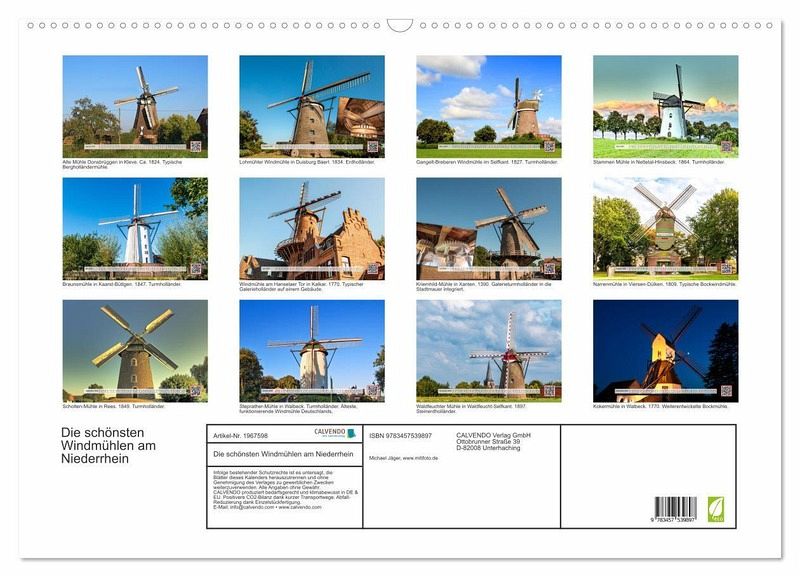This screenshot has width=800, height=577.
Task: Click the QR code on the Scholten-Mühle photo
Action: tap(196, 391)
